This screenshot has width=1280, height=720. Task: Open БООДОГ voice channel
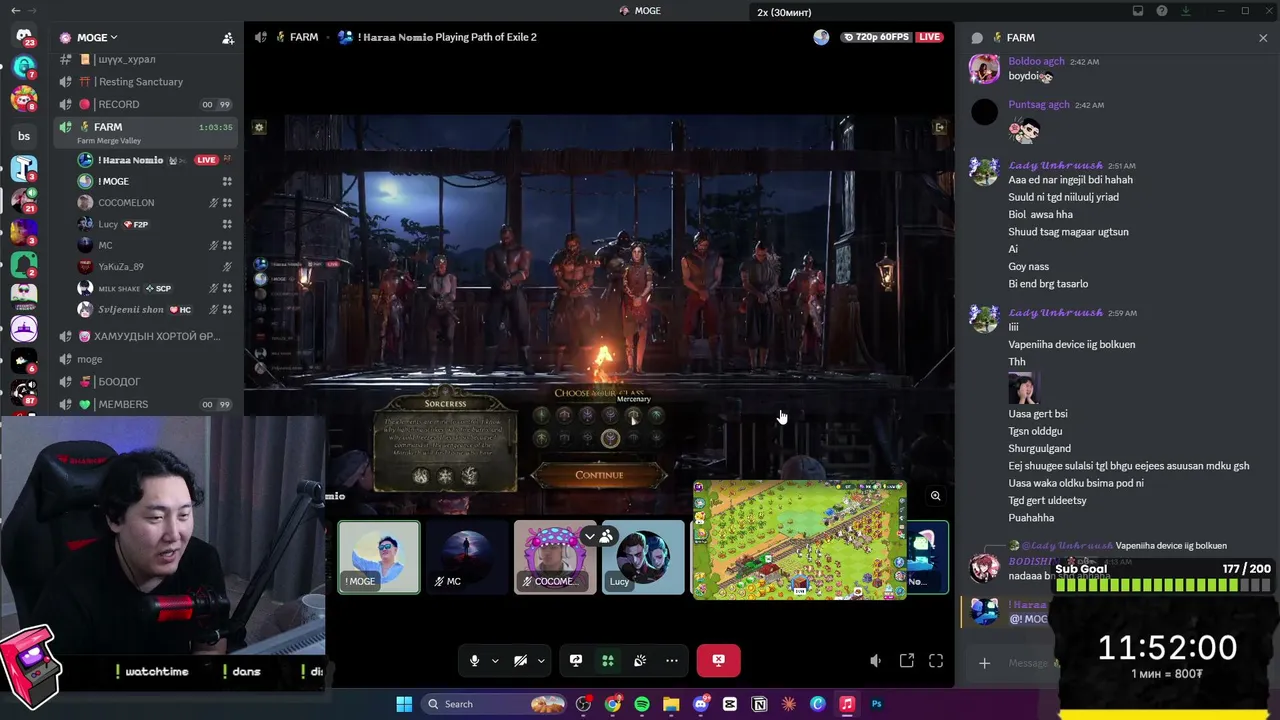click(143, 382)
